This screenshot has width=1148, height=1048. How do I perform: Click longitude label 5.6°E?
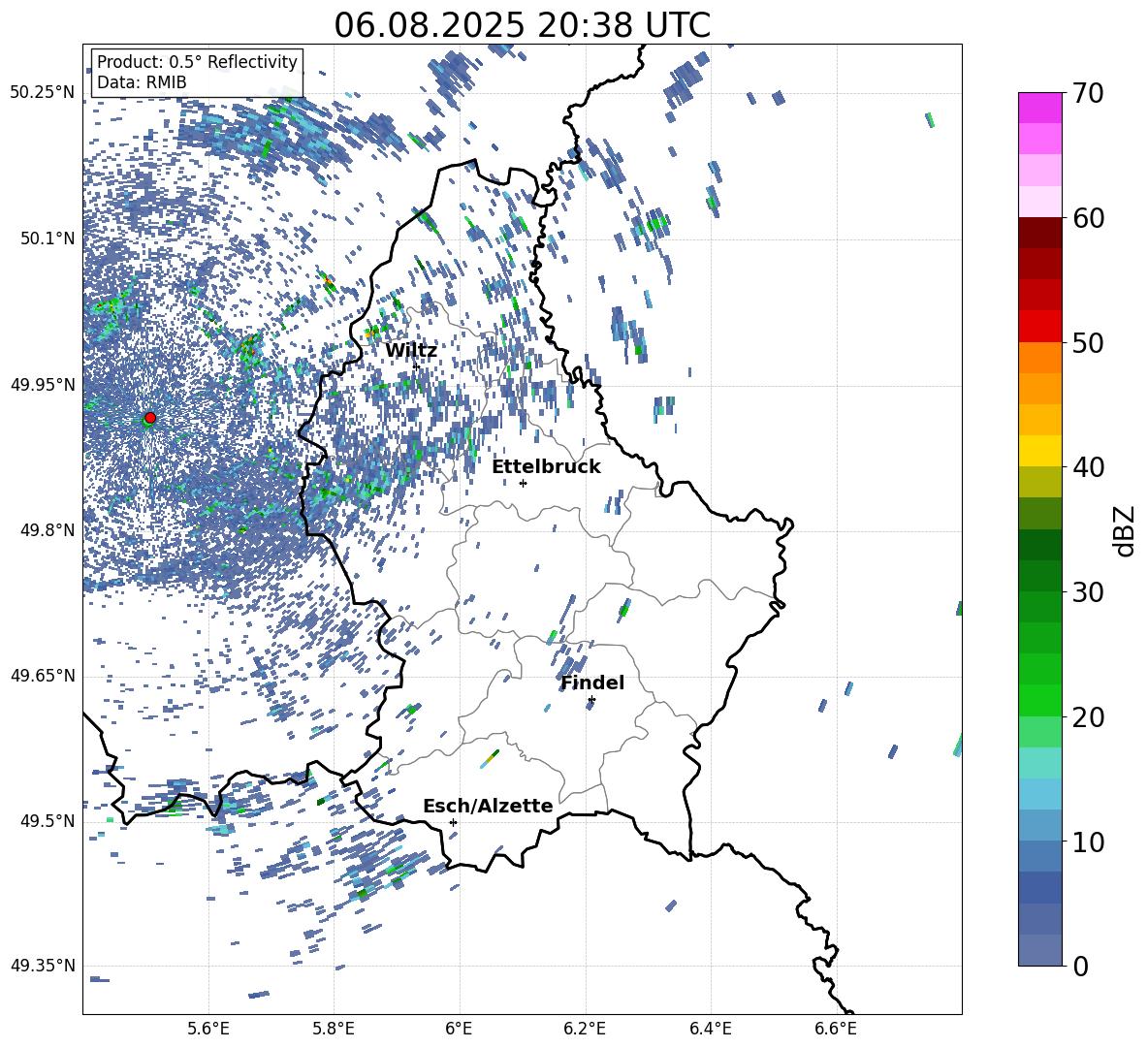pos(208,1029)
